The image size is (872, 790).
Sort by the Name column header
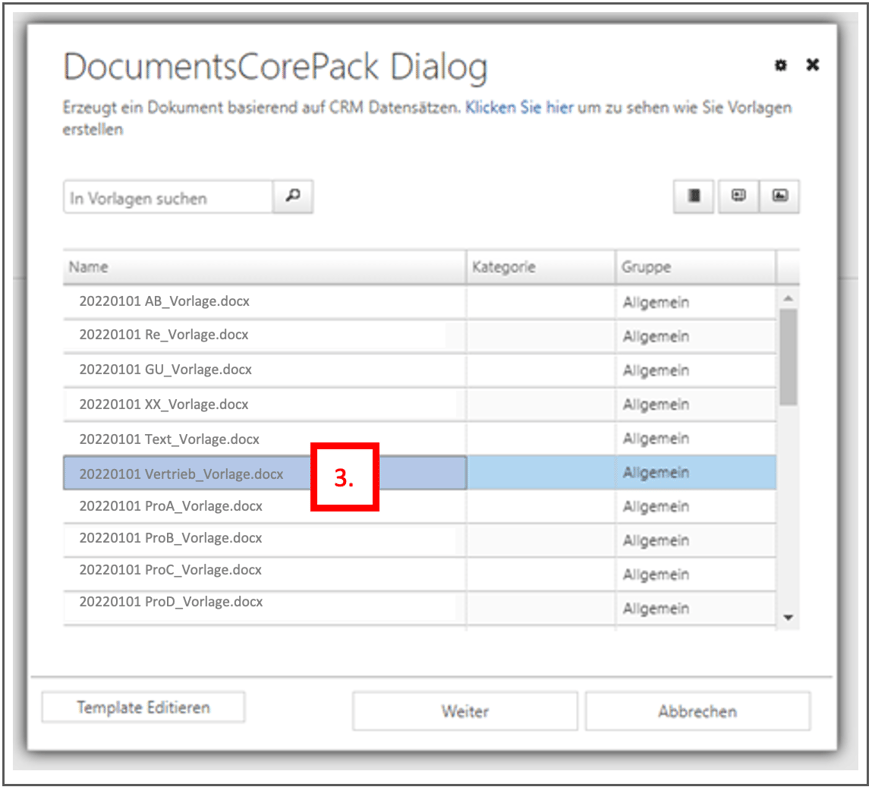(x=264, y=267)
